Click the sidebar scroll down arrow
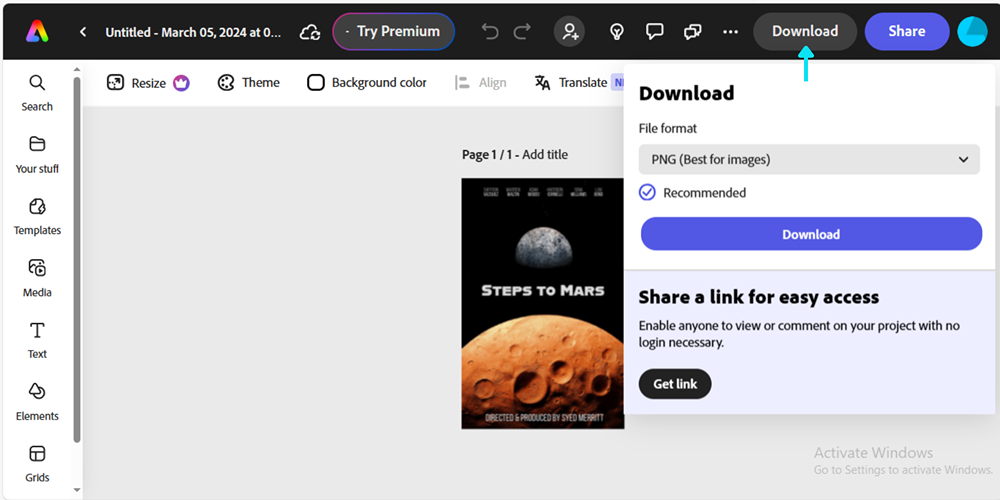 click(x=77, y=490)
